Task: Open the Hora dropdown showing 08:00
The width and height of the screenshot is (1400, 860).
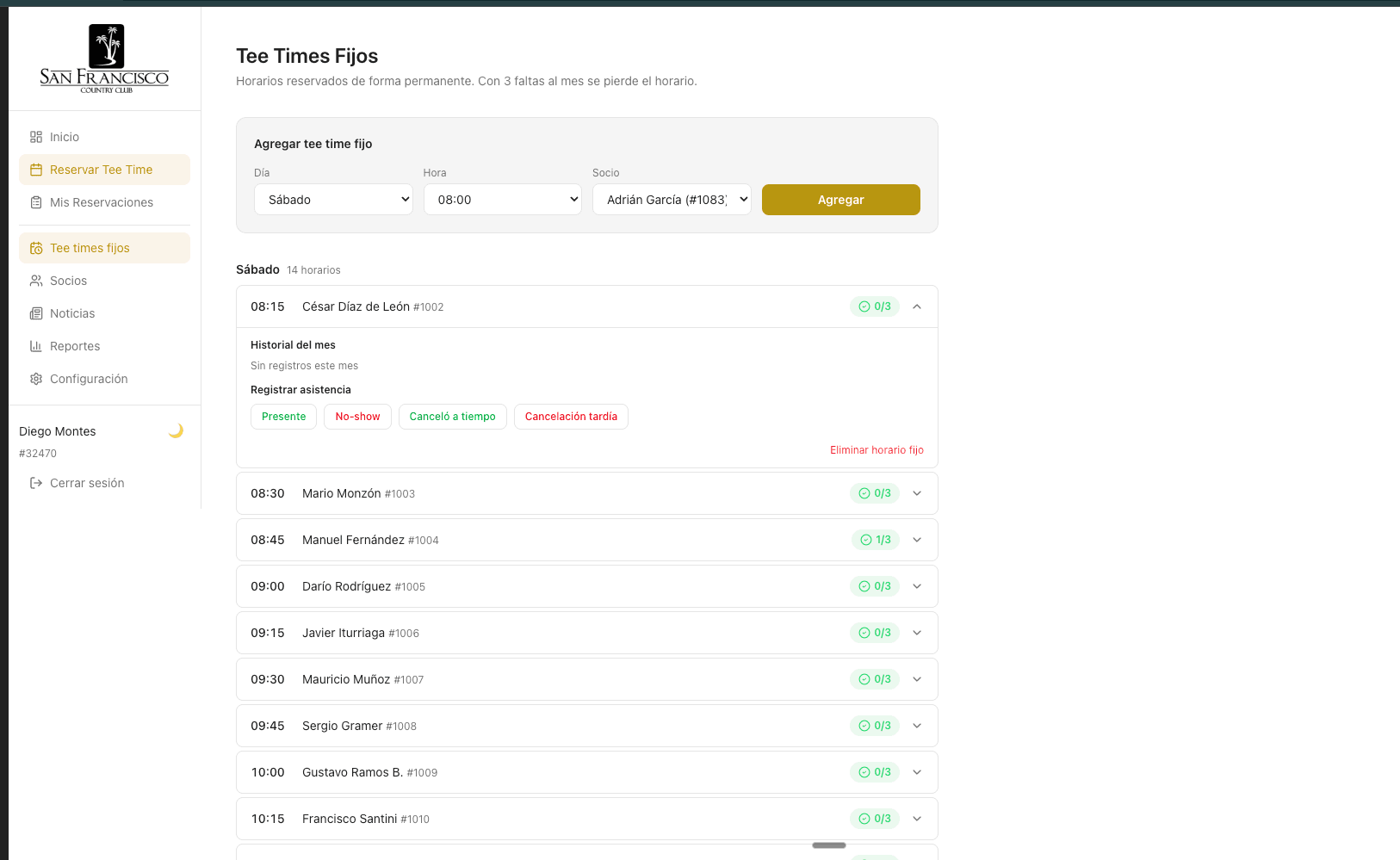Action: pos(502,200)
